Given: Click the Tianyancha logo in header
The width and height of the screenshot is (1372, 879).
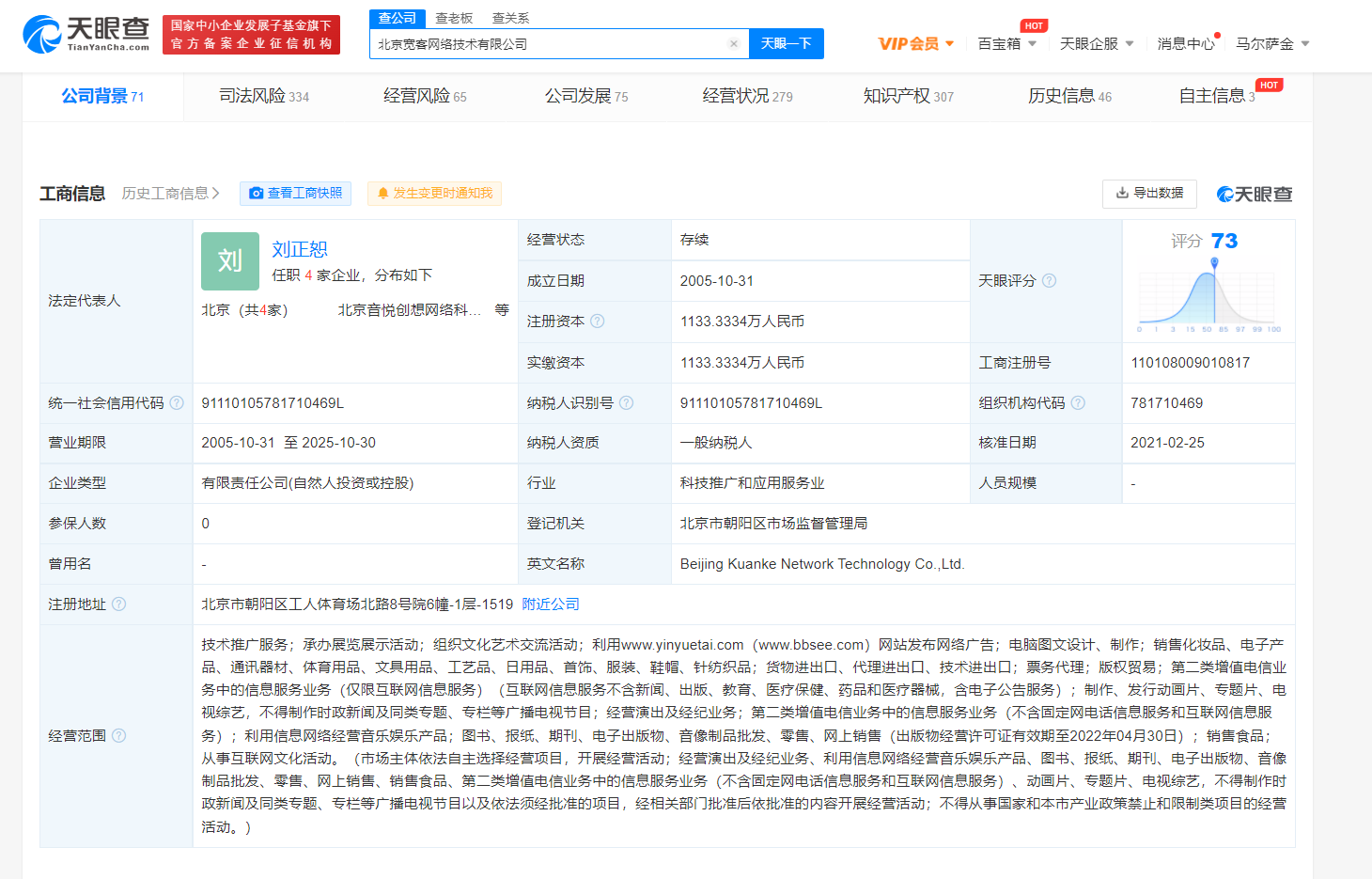Looking at the screenshot, I should click(x=86, y=35).
